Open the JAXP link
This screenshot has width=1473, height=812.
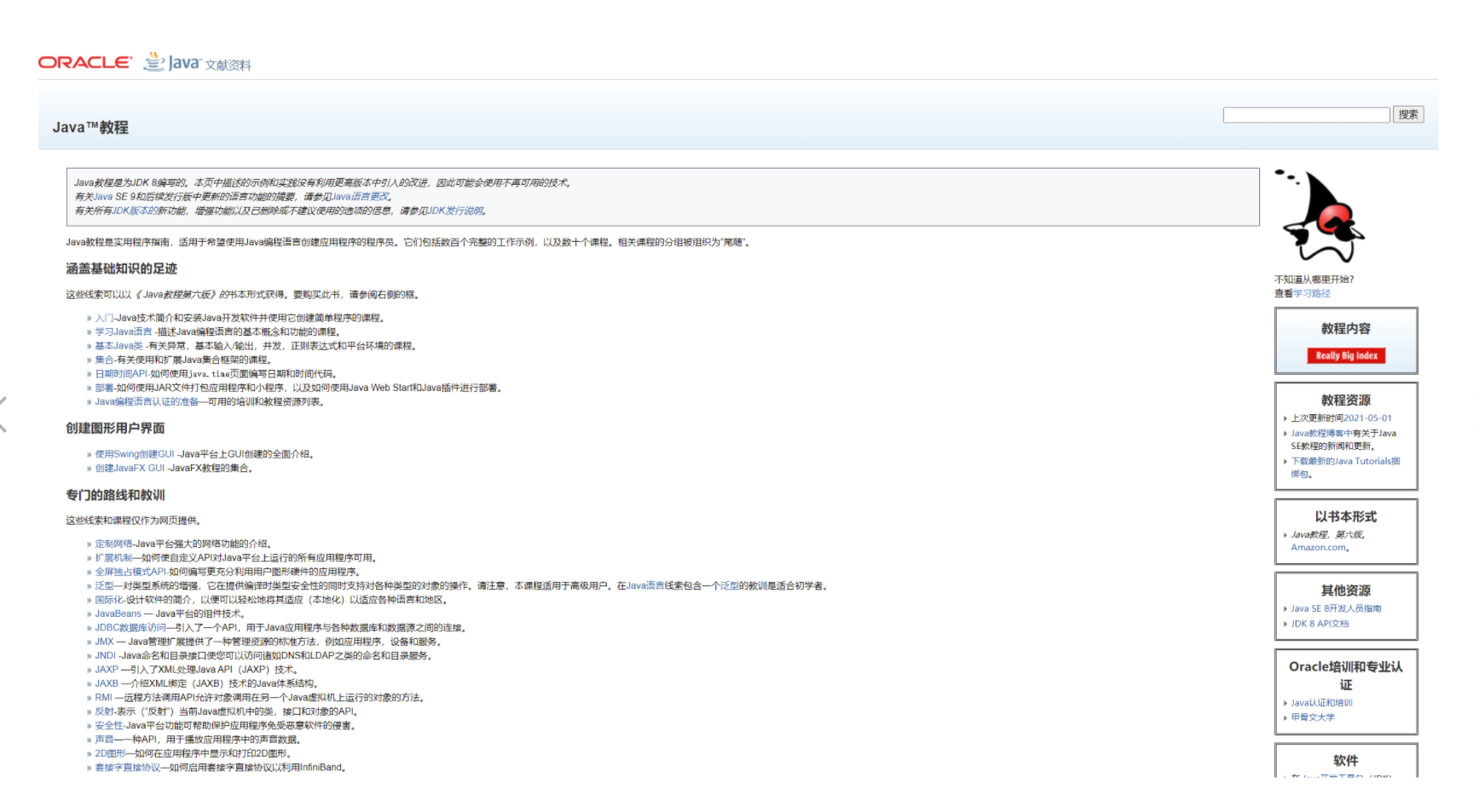tap(107, 670)
